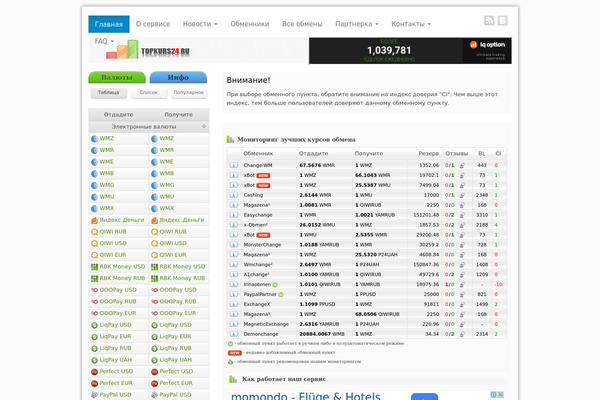Click the BL column header
Screen dimensions: 600x400
coord(482,153)
